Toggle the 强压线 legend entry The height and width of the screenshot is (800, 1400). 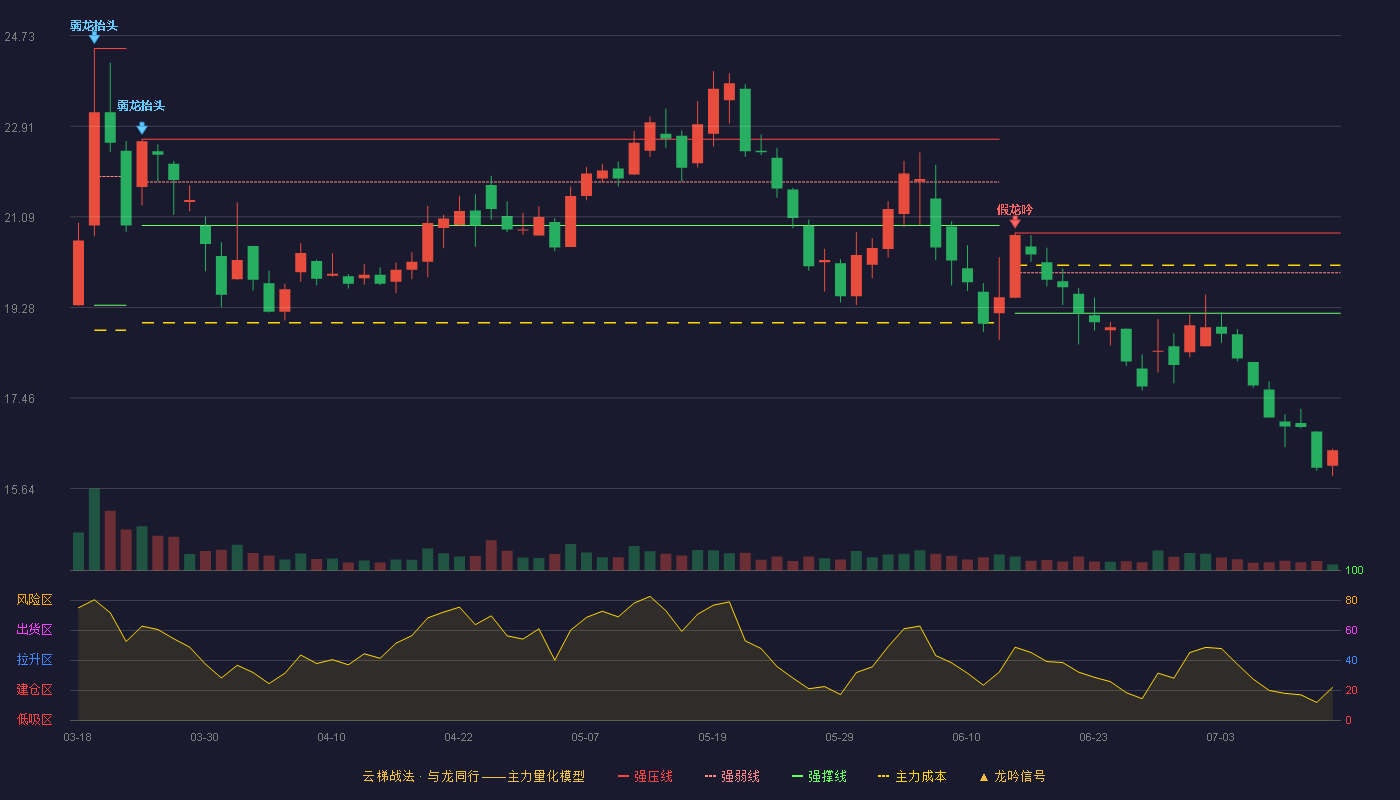pyautogui.click(x=645, y=776)
